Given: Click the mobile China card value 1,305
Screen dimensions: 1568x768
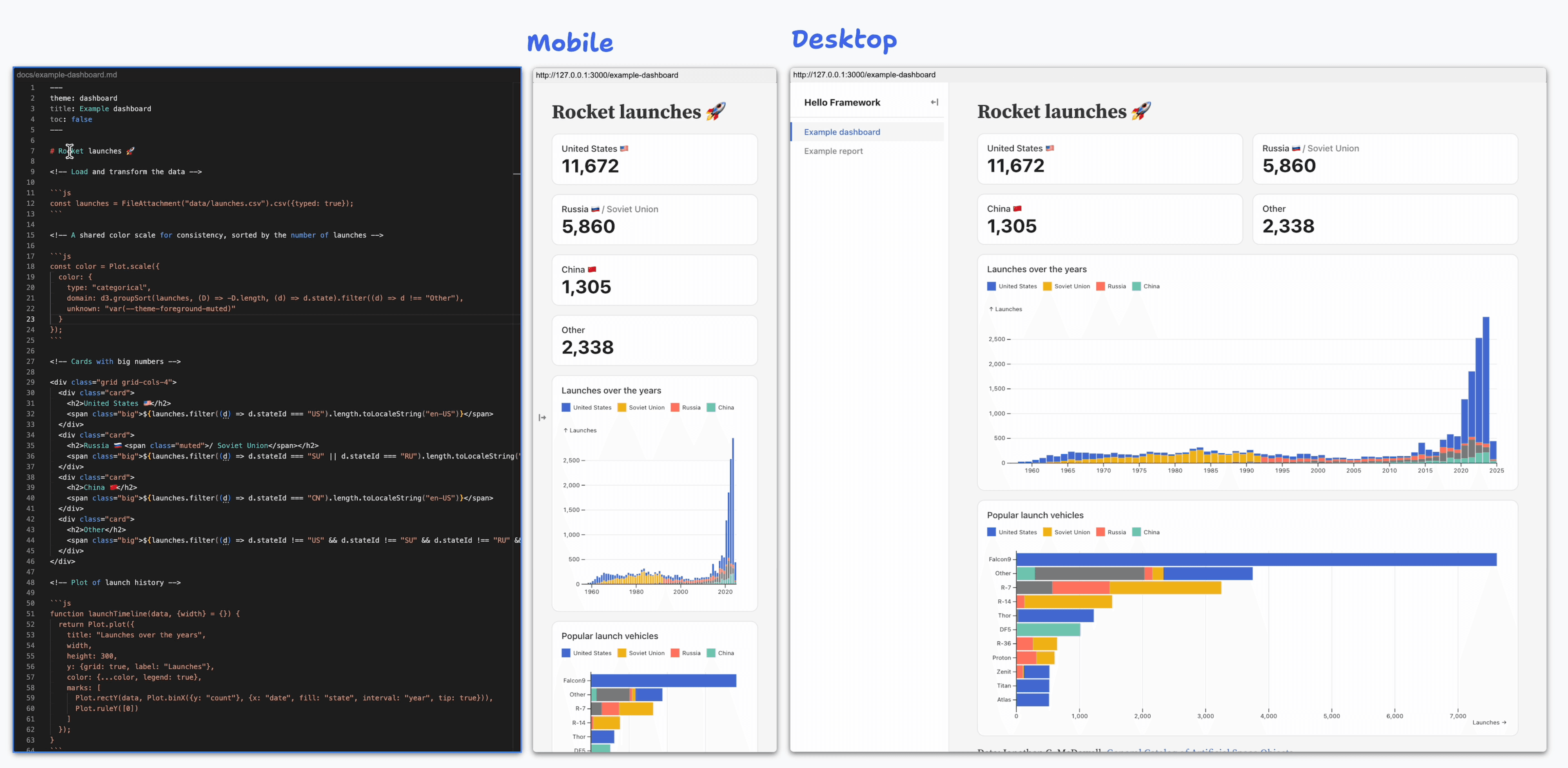Looking at the screenshot, I should point(586,287).
